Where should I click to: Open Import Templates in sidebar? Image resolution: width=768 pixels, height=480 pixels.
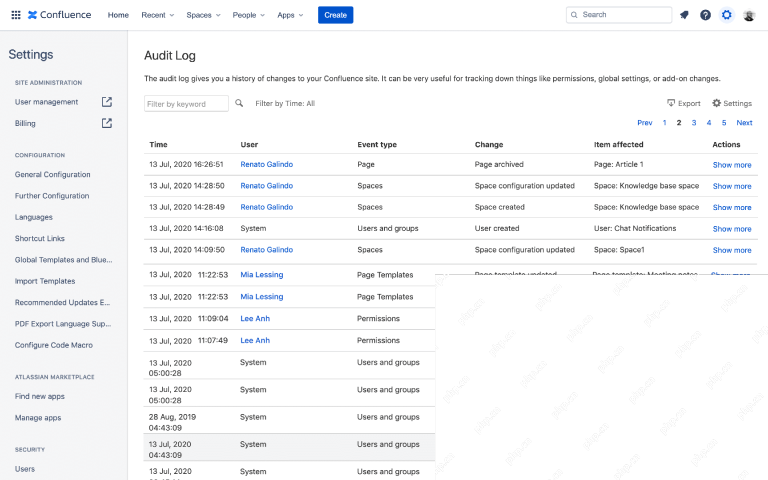(45, 281)
